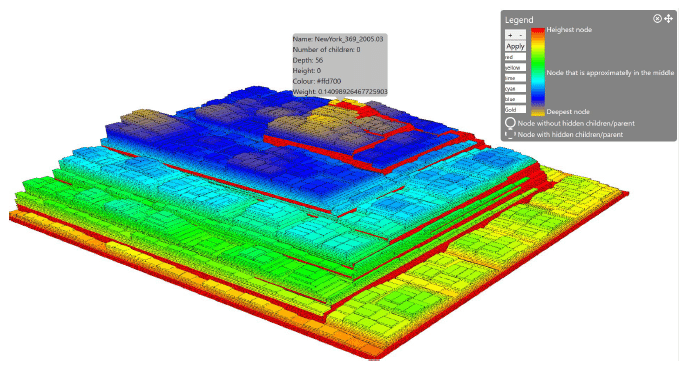Select the "blue" colour input field
Screen dimensions: 686x375
click(515, 99)
